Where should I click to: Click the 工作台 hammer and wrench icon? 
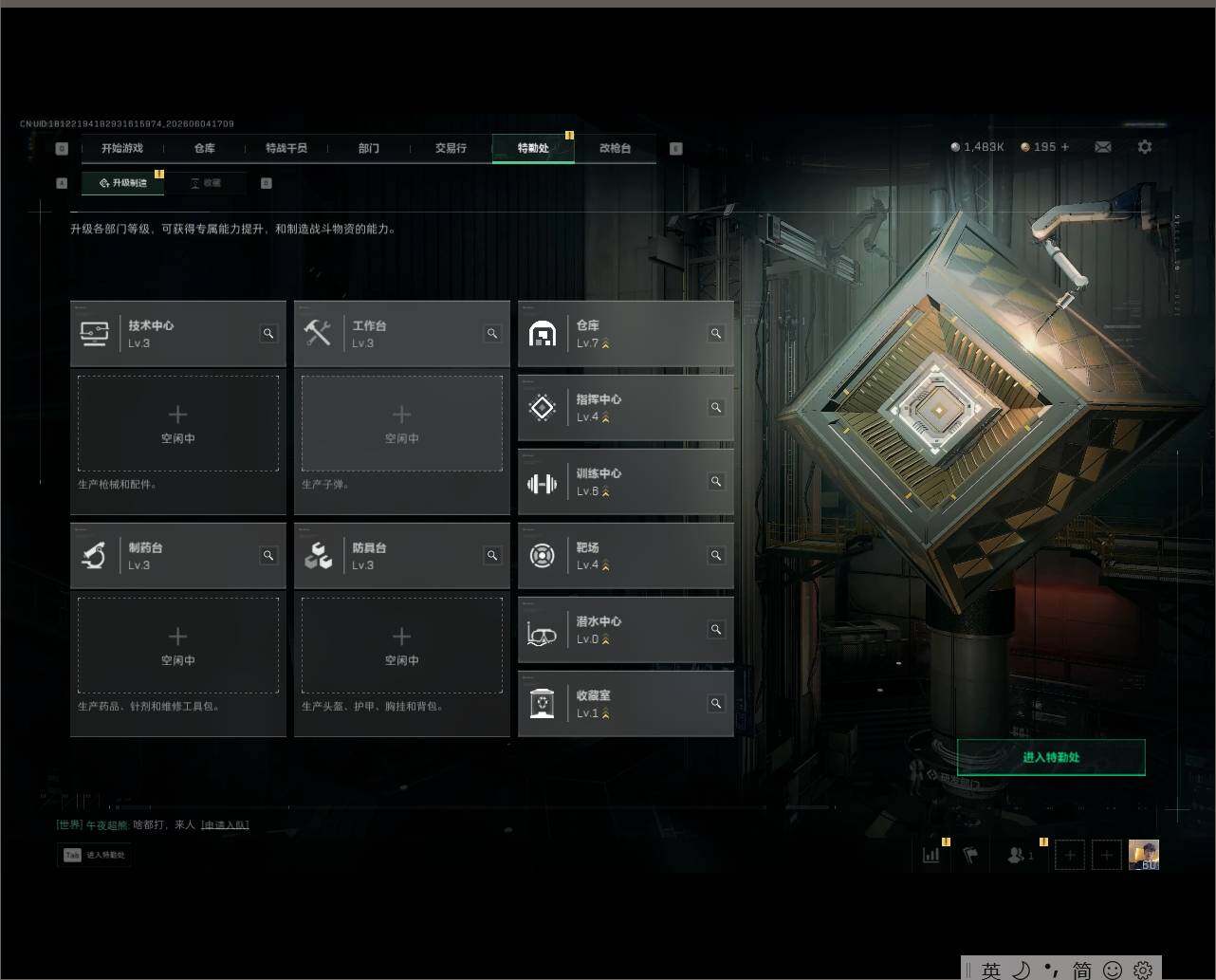coord(318,333)
